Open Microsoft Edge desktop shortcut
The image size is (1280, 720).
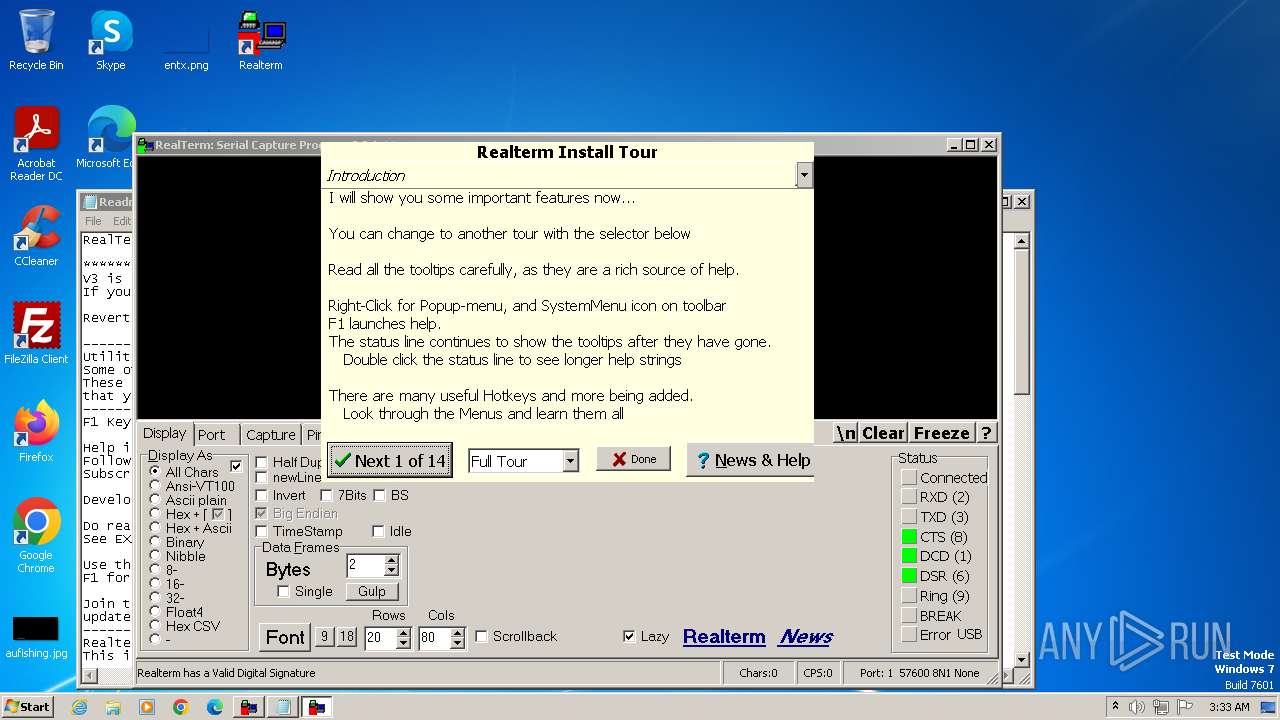pyautogui.click(x=106, y=138)
